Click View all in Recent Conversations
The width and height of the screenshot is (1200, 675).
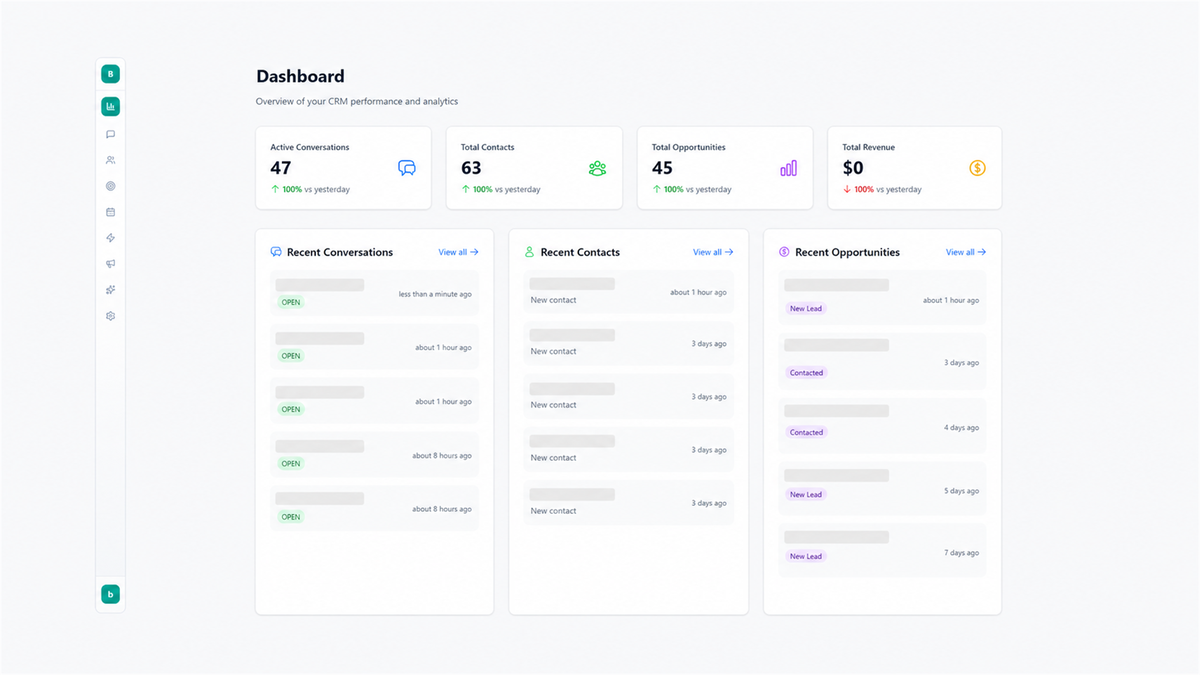click(x=458, y=252)
